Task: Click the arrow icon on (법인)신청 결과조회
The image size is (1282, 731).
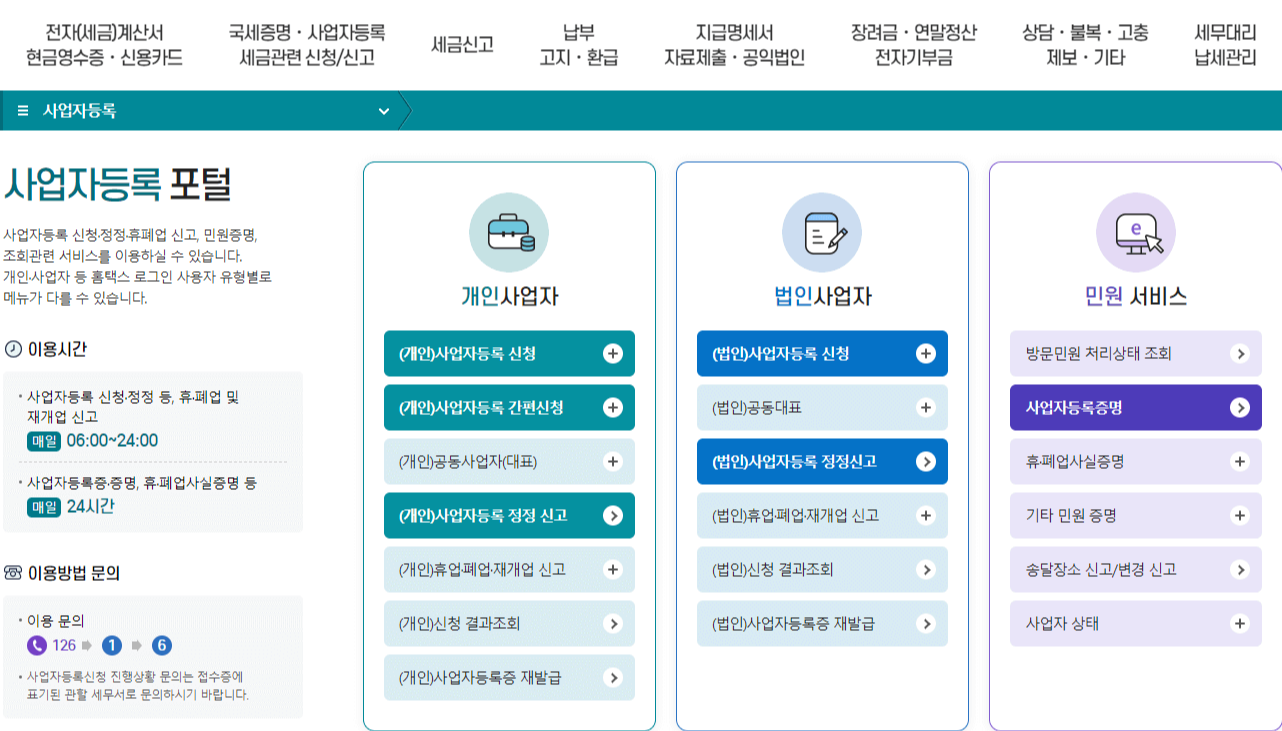Action: pyautogui.click(x=926, y=570)
